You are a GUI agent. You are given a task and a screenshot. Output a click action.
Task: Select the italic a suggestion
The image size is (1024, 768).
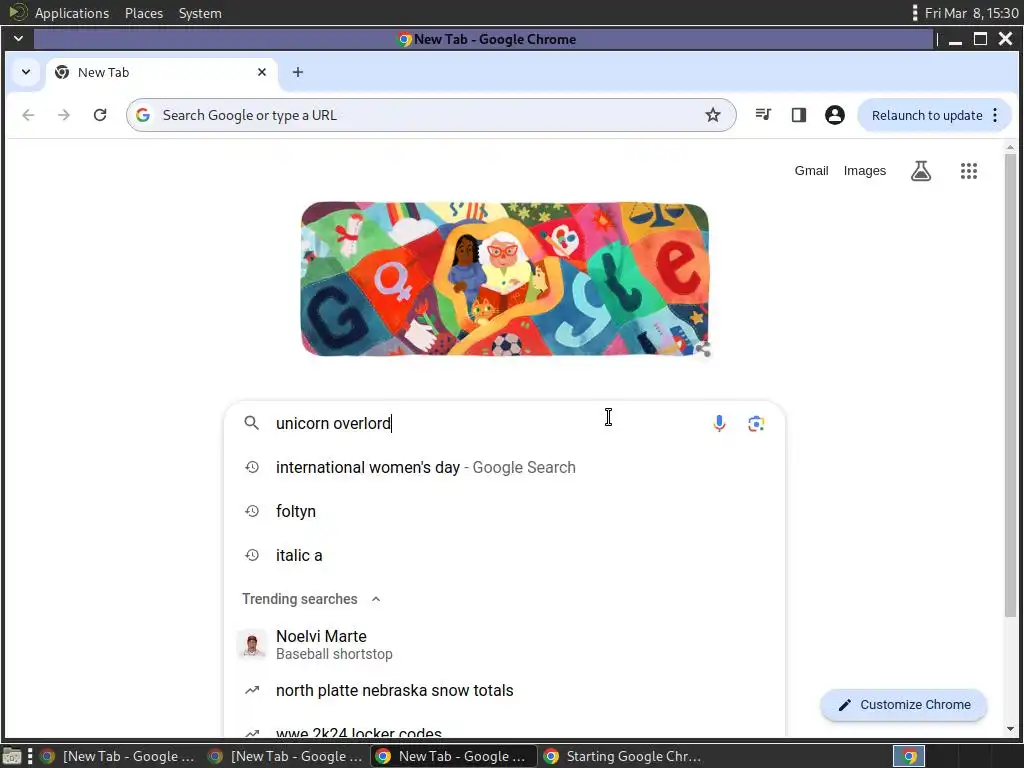pos(504,556)
